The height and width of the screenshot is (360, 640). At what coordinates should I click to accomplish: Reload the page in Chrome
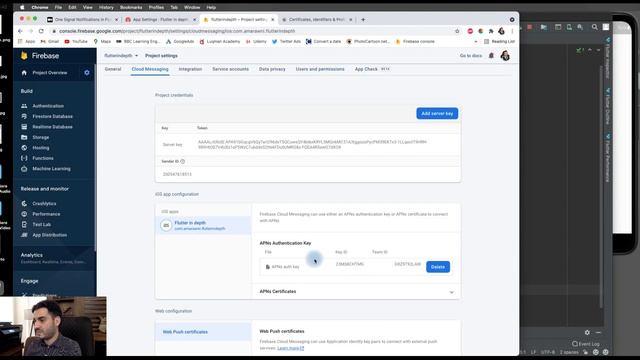click(x=41, y=31)
